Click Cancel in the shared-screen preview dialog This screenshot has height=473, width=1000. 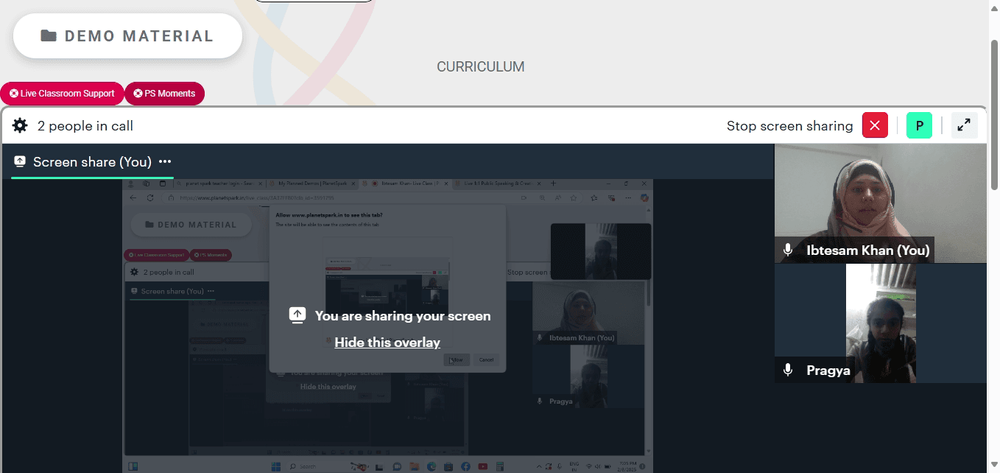tap(486, 360)
